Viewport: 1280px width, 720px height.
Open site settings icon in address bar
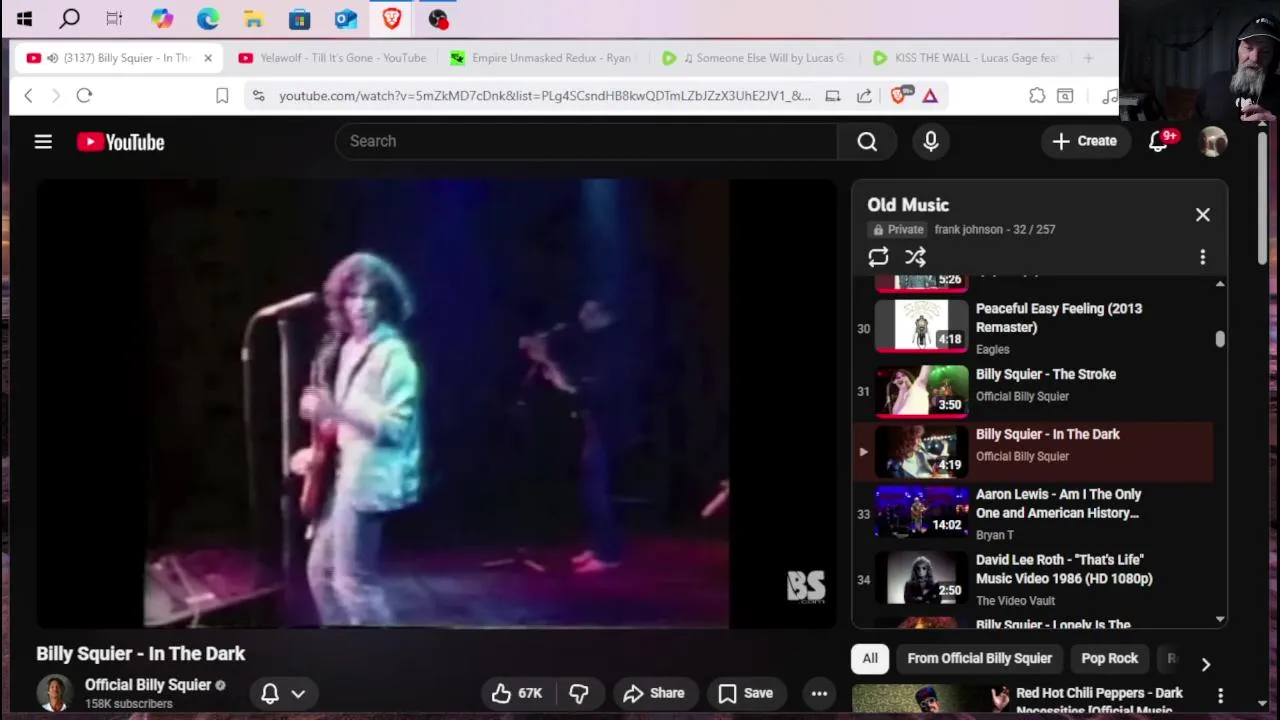[259, 96]
